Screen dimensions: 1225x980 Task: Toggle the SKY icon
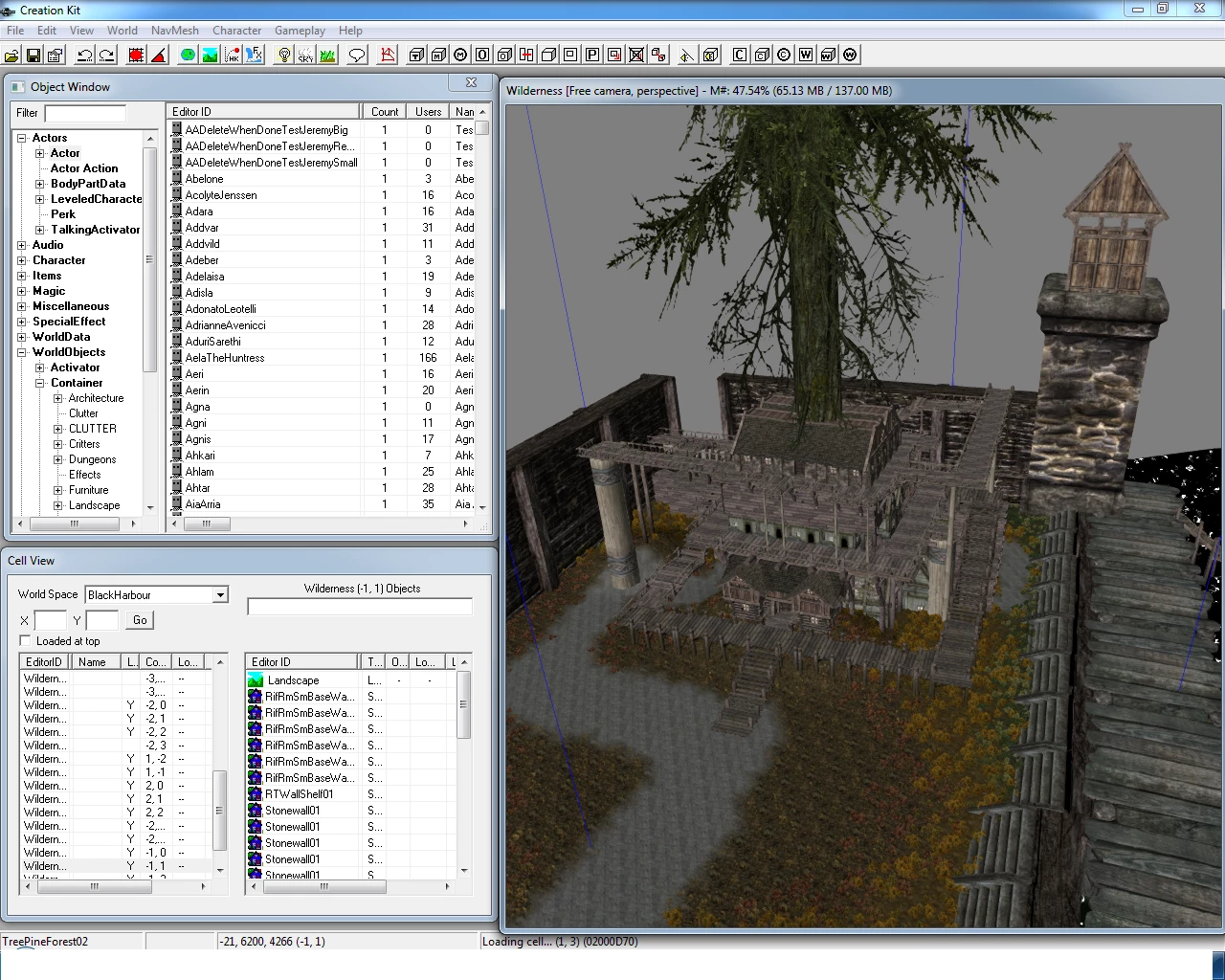coord(306,56)
